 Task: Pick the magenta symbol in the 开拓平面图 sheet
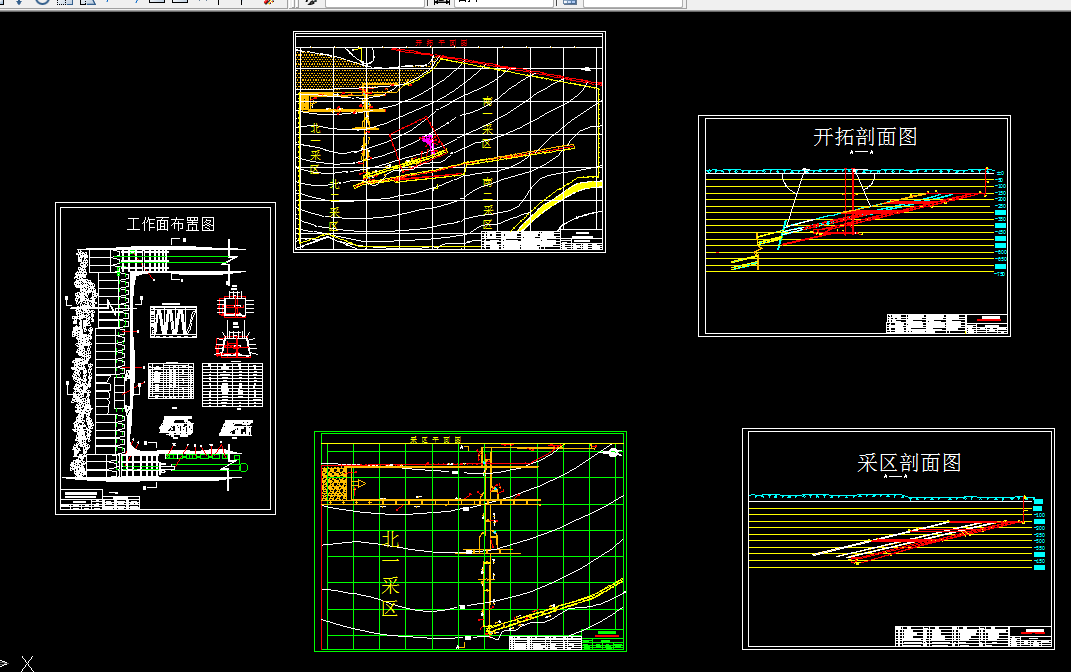[x=429, y=142]
